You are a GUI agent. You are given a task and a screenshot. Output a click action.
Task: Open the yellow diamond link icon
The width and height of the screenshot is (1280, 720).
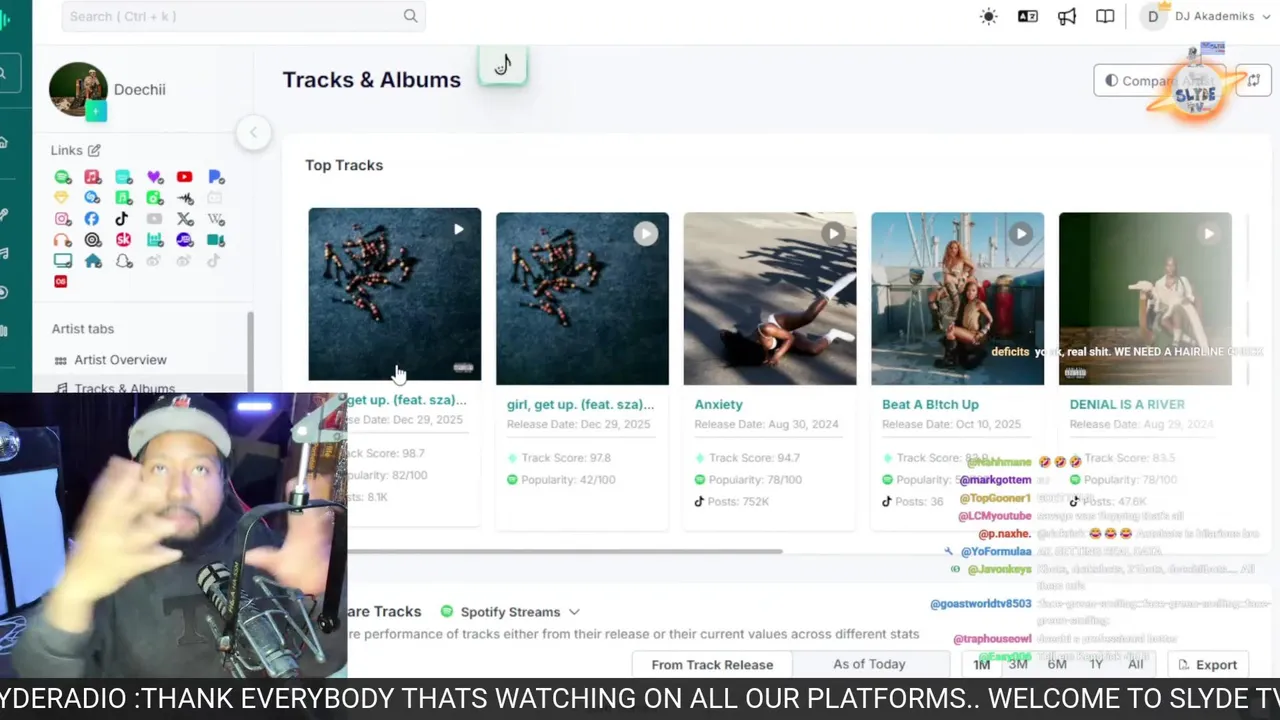pos(61,197)
